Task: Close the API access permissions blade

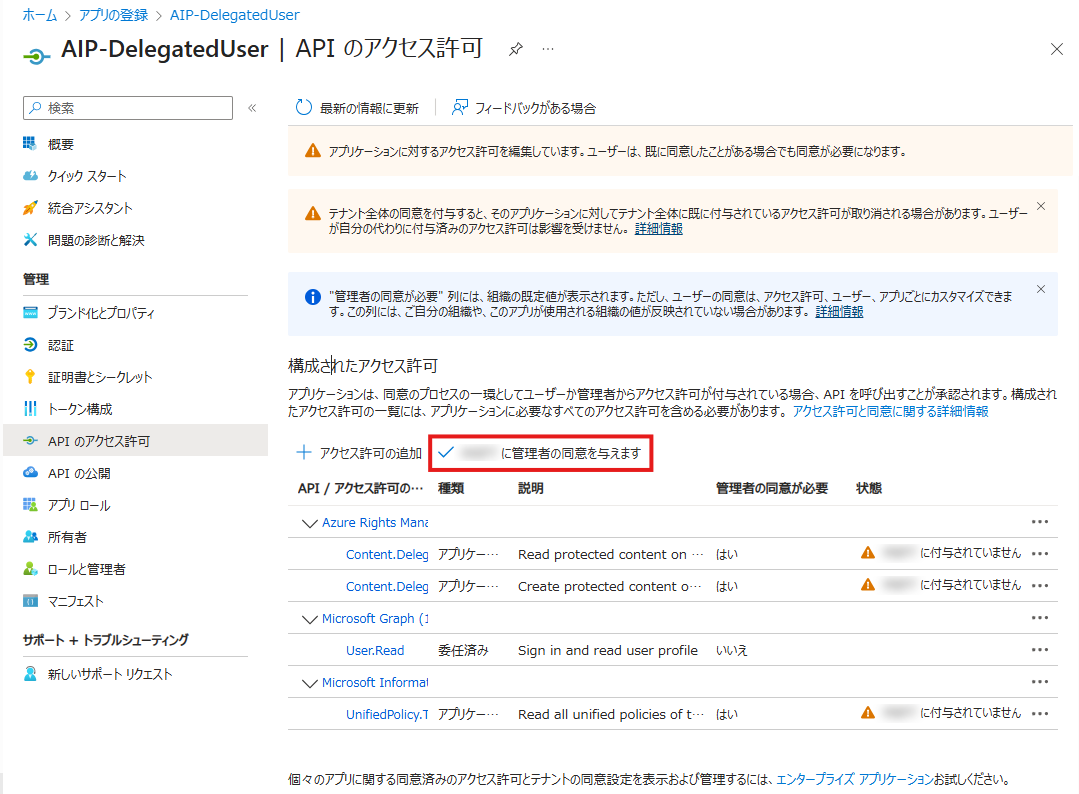Action: point(1056,49)
